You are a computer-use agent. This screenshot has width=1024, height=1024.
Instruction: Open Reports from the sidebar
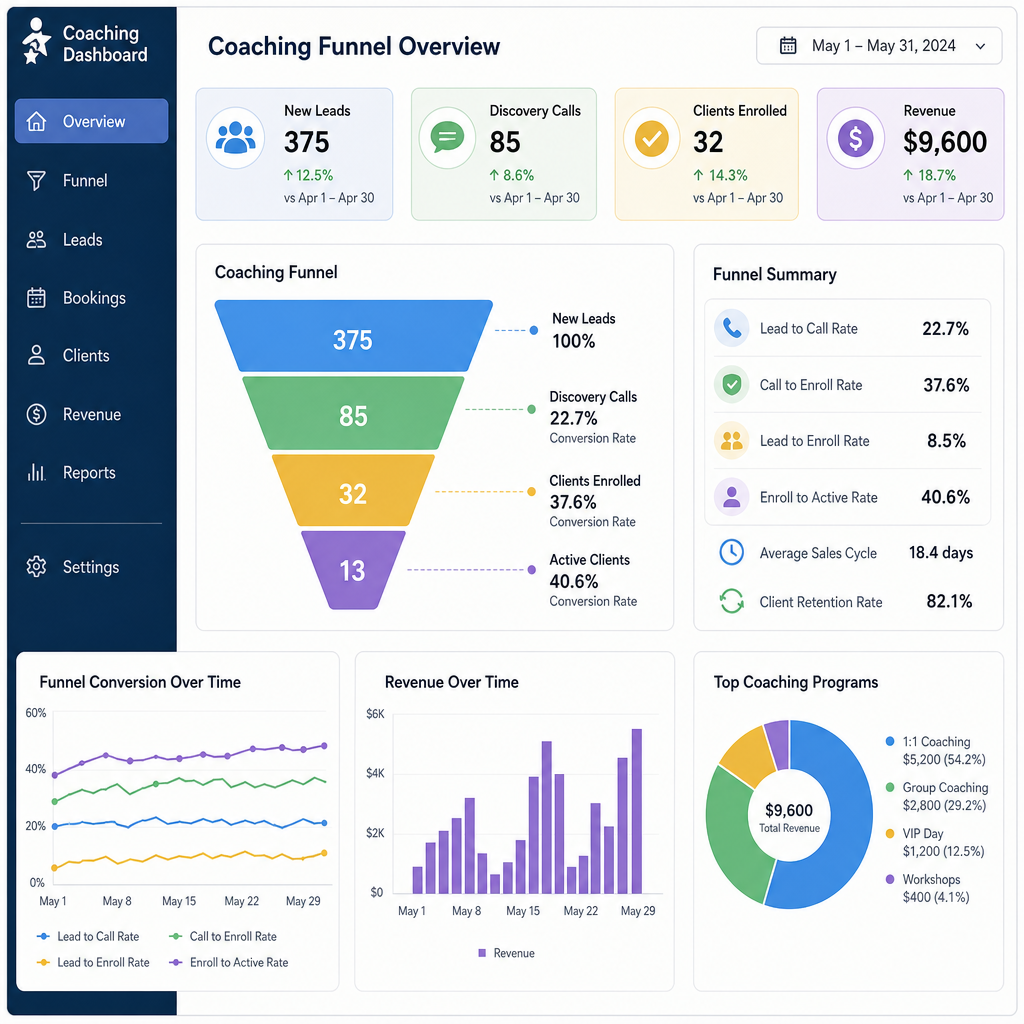(91, 472)
